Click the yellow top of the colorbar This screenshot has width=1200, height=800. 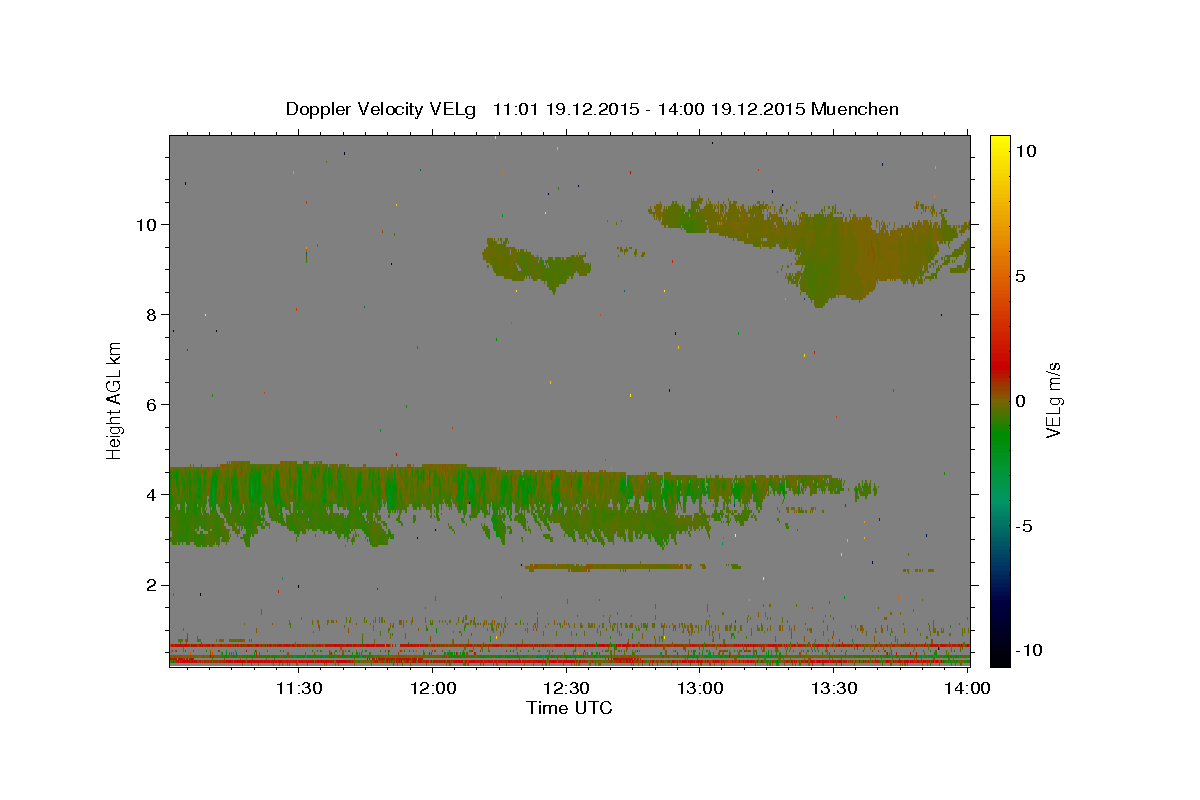pyautogui.click(x=1000, y=145)
